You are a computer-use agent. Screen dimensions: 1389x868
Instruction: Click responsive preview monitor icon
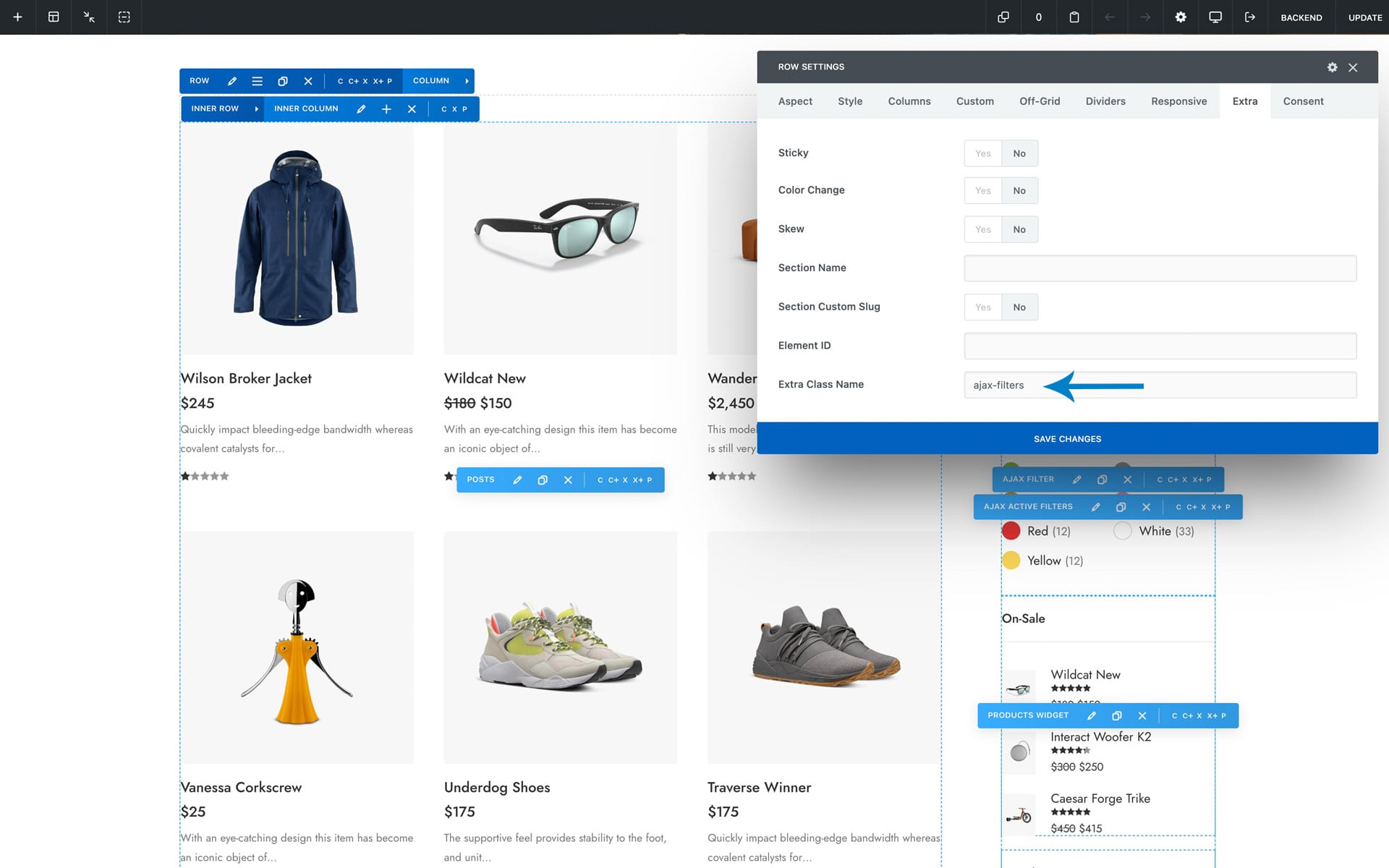pos(1215,17)
